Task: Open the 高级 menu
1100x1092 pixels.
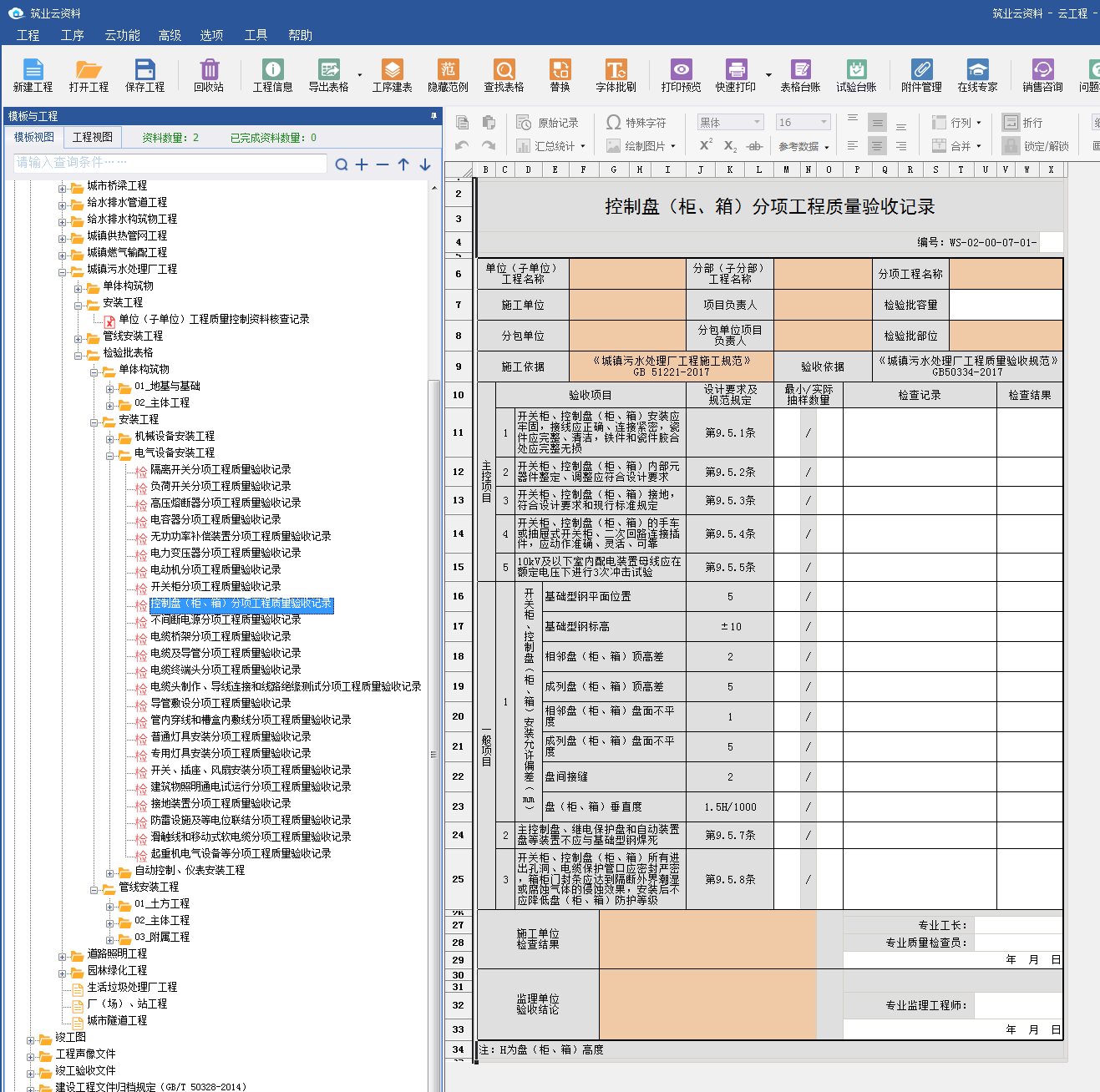Action: tap(170, 35)
